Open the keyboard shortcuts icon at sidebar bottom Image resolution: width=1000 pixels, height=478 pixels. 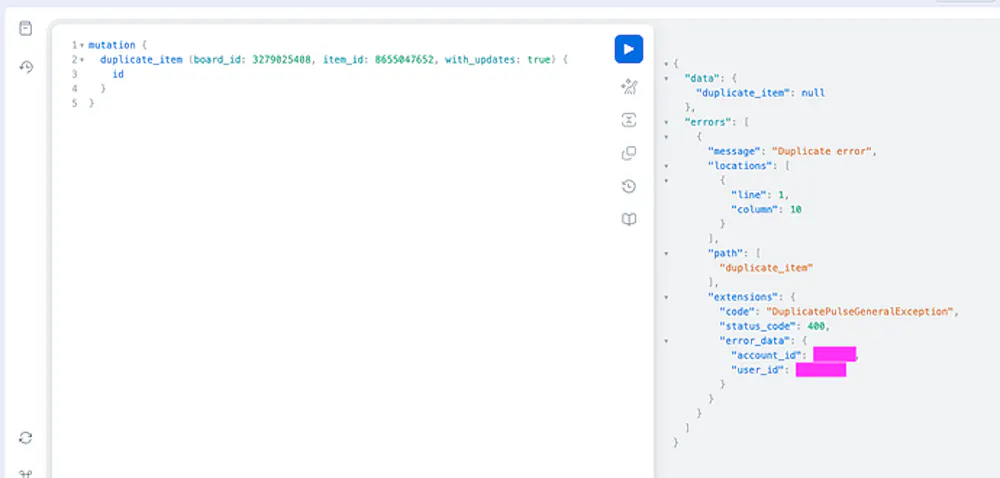pos(26,474)
